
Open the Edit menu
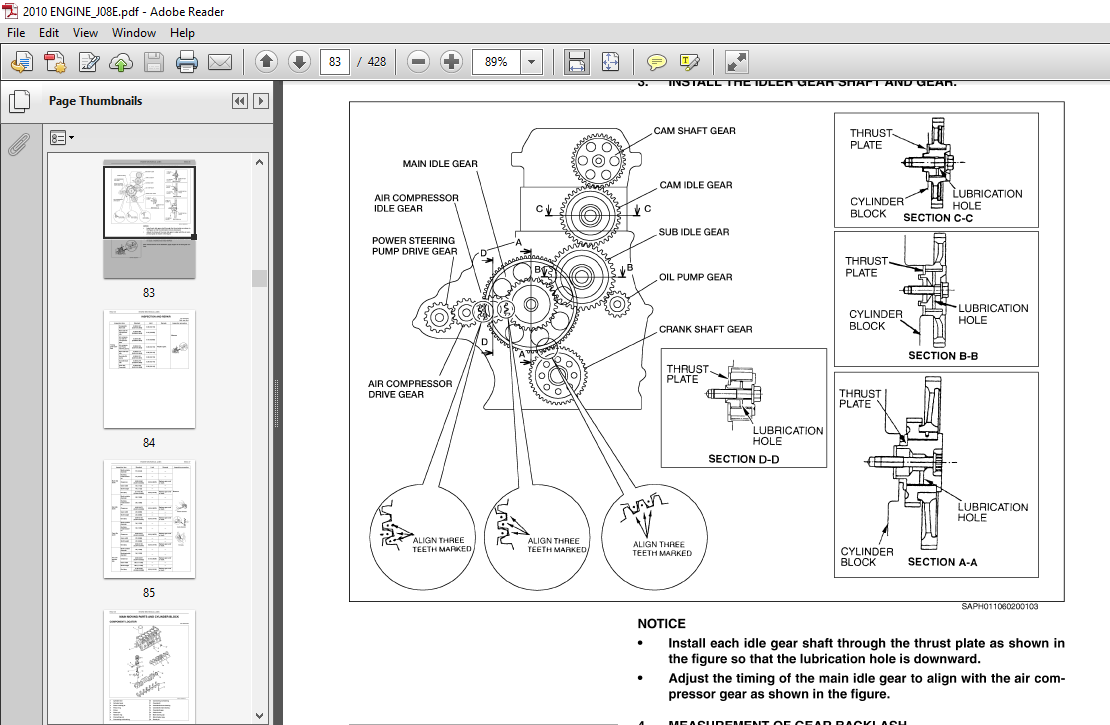coord(49,33)
